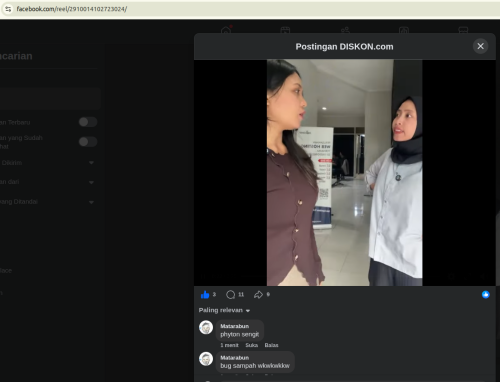The width and height of the screenshot is (500, 382).
Task: Click the like count '3'
Action: coord(214,295)
